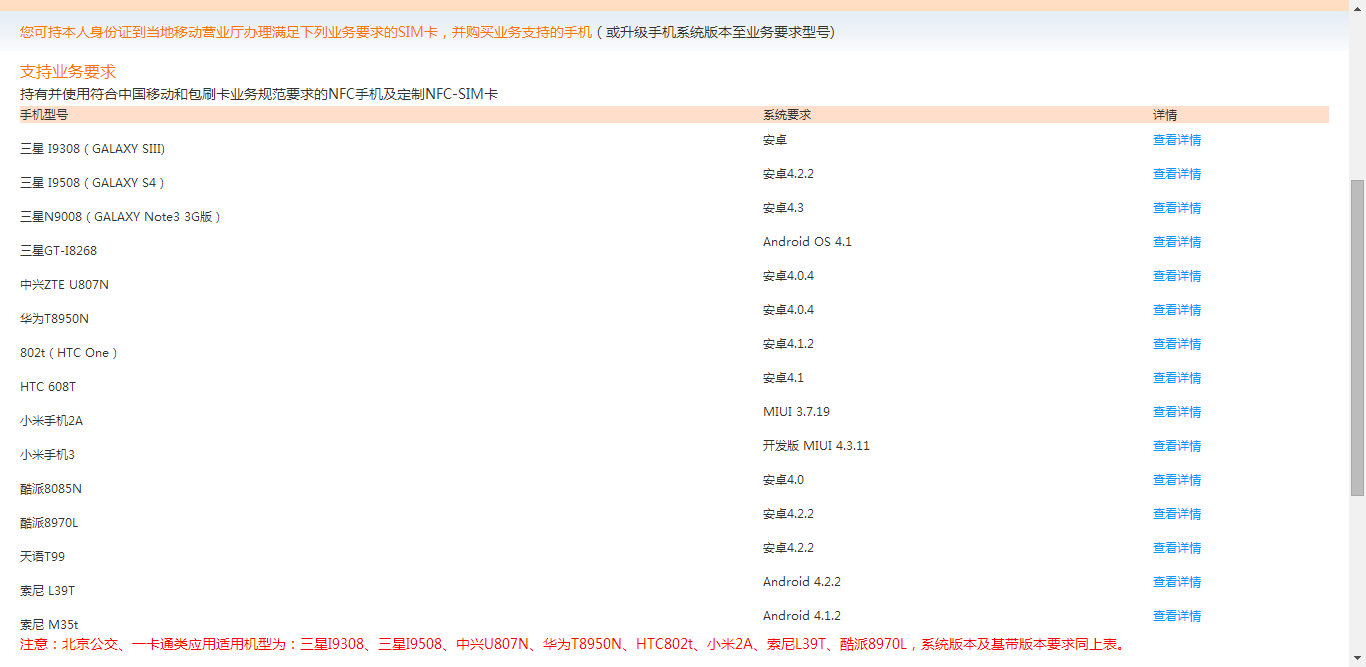The height and width of the screenshot is (667, 1366).
Task: Open 查看详情 for 酷派8970L
Action: (x=1177, y=514)
